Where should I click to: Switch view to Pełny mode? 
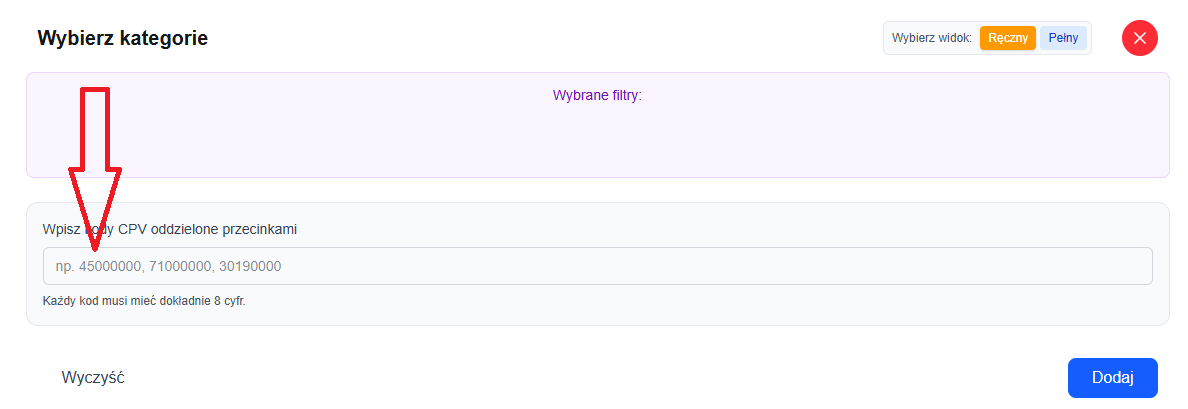tap(1063, 38)
